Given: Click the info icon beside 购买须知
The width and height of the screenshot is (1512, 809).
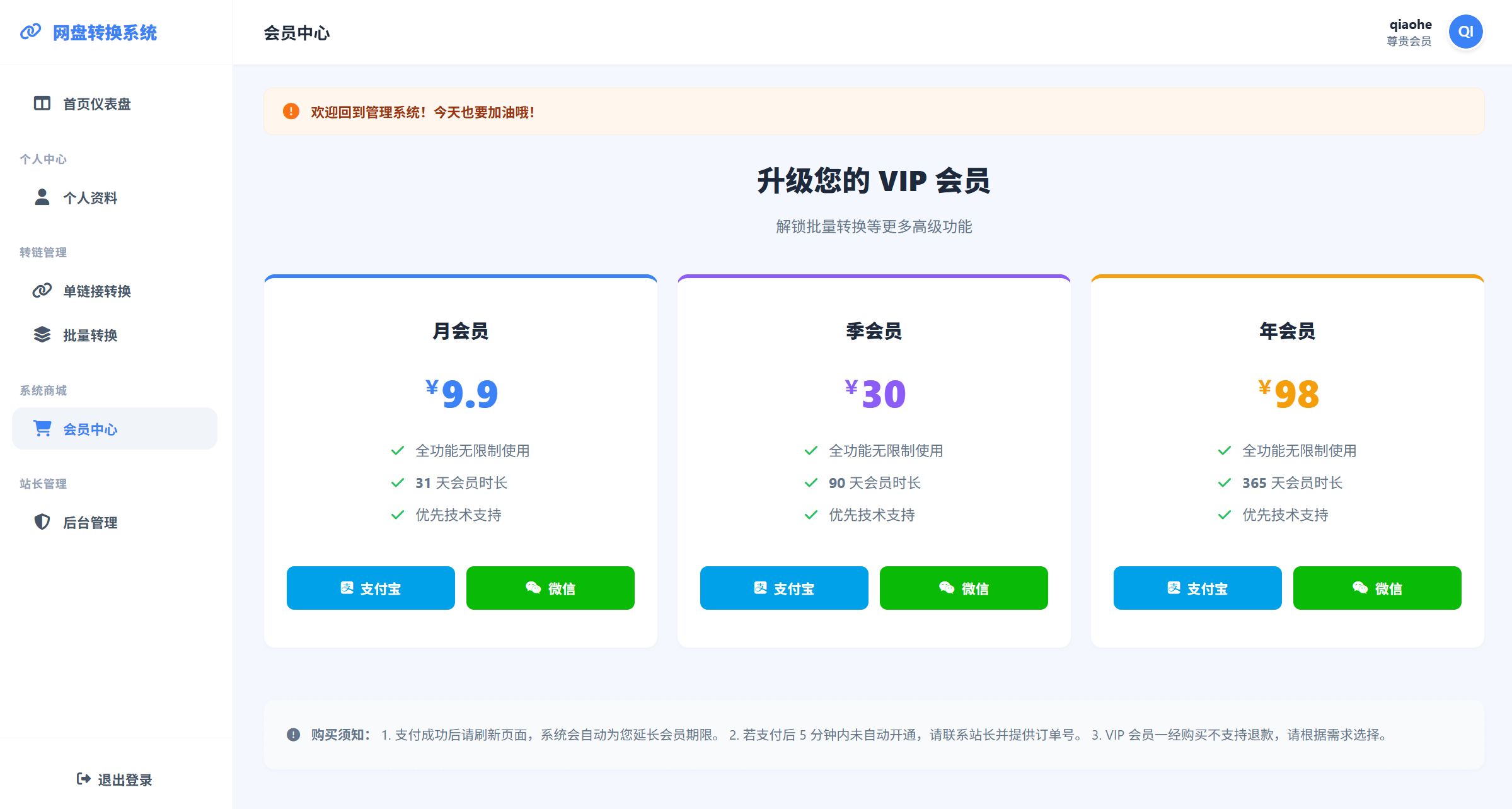Looking at the screenshot, I should click(x=293, y=735).
